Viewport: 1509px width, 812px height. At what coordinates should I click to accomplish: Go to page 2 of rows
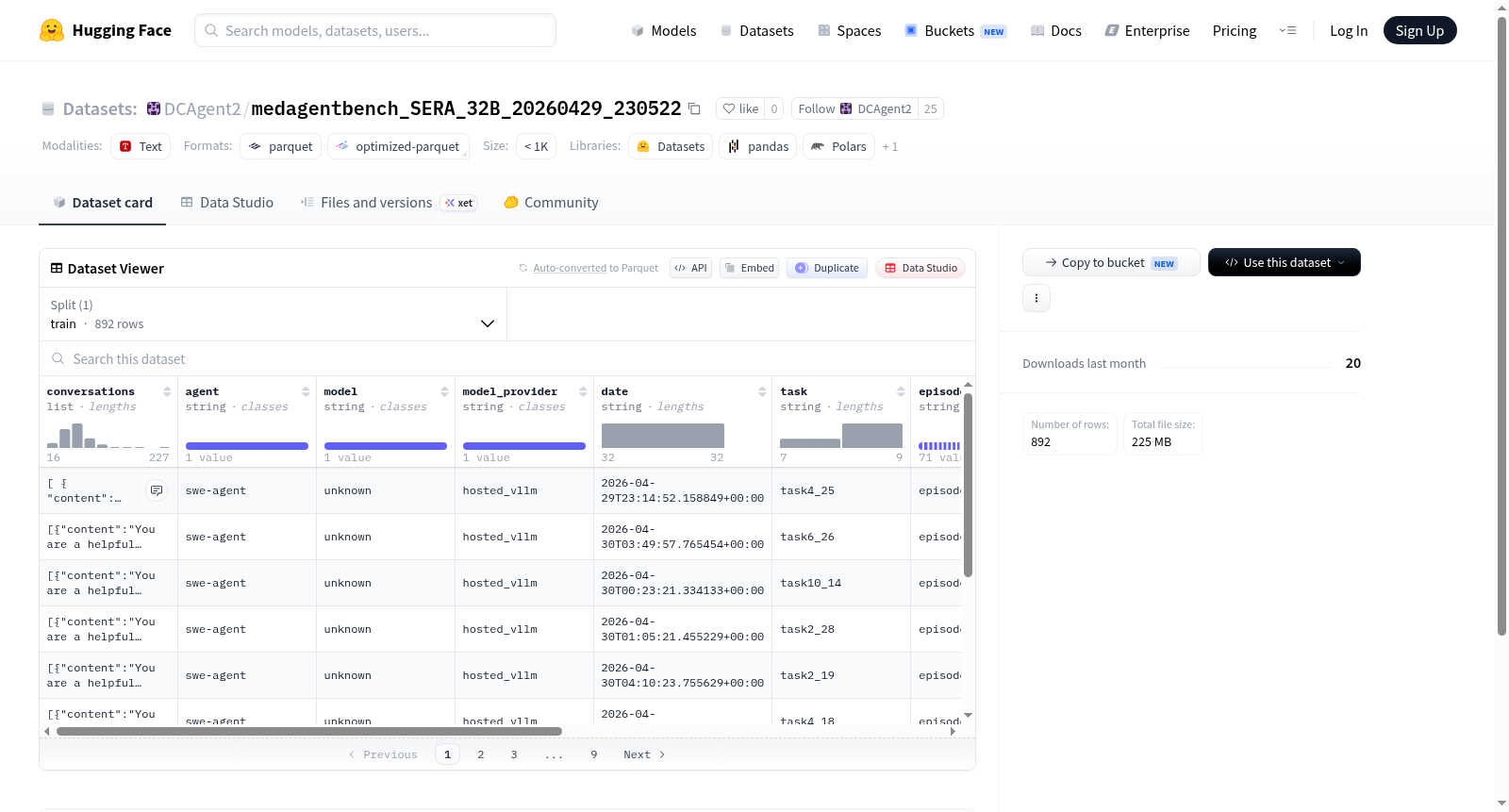pos(481,754)
